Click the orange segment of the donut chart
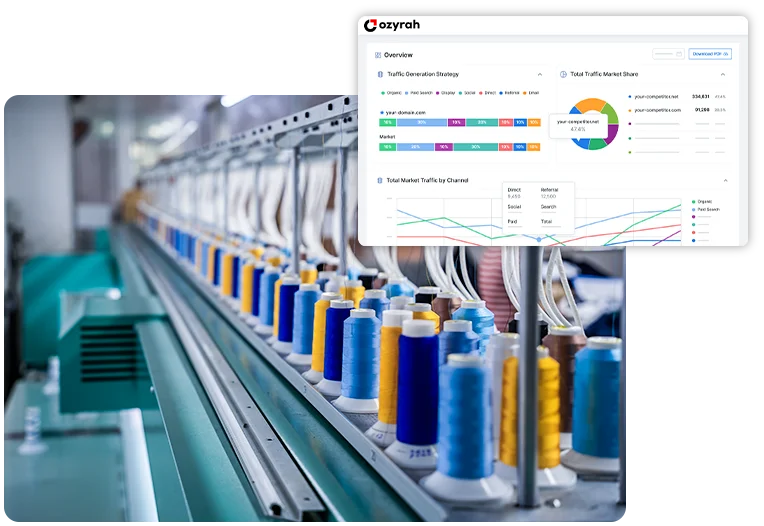The width and height of the screenshot is (764, 526). click(x=590, y=106)
